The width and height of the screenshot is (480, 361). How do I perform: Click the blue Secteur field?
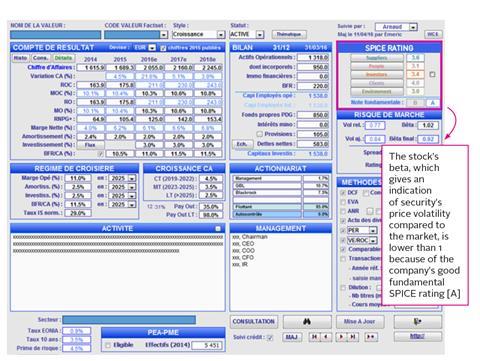(x=129, y=320)
